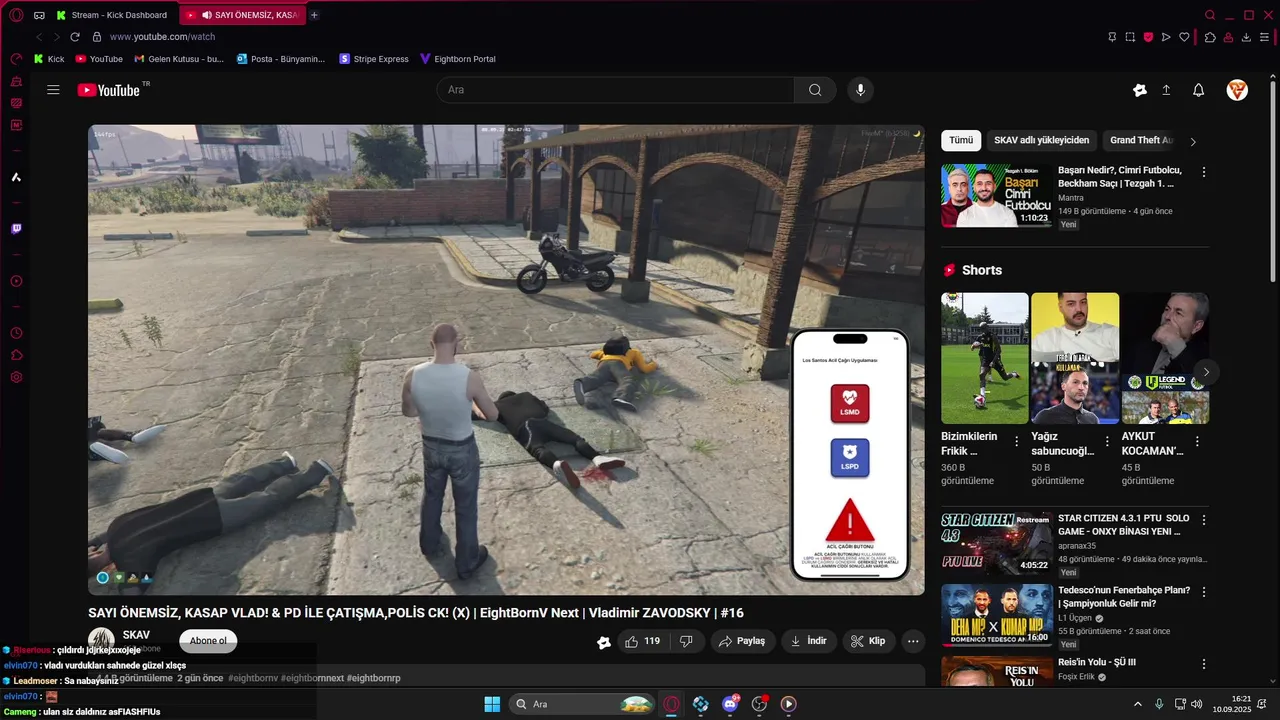
Task: Open the browser downloads icon
Action: pos(1246,37)
